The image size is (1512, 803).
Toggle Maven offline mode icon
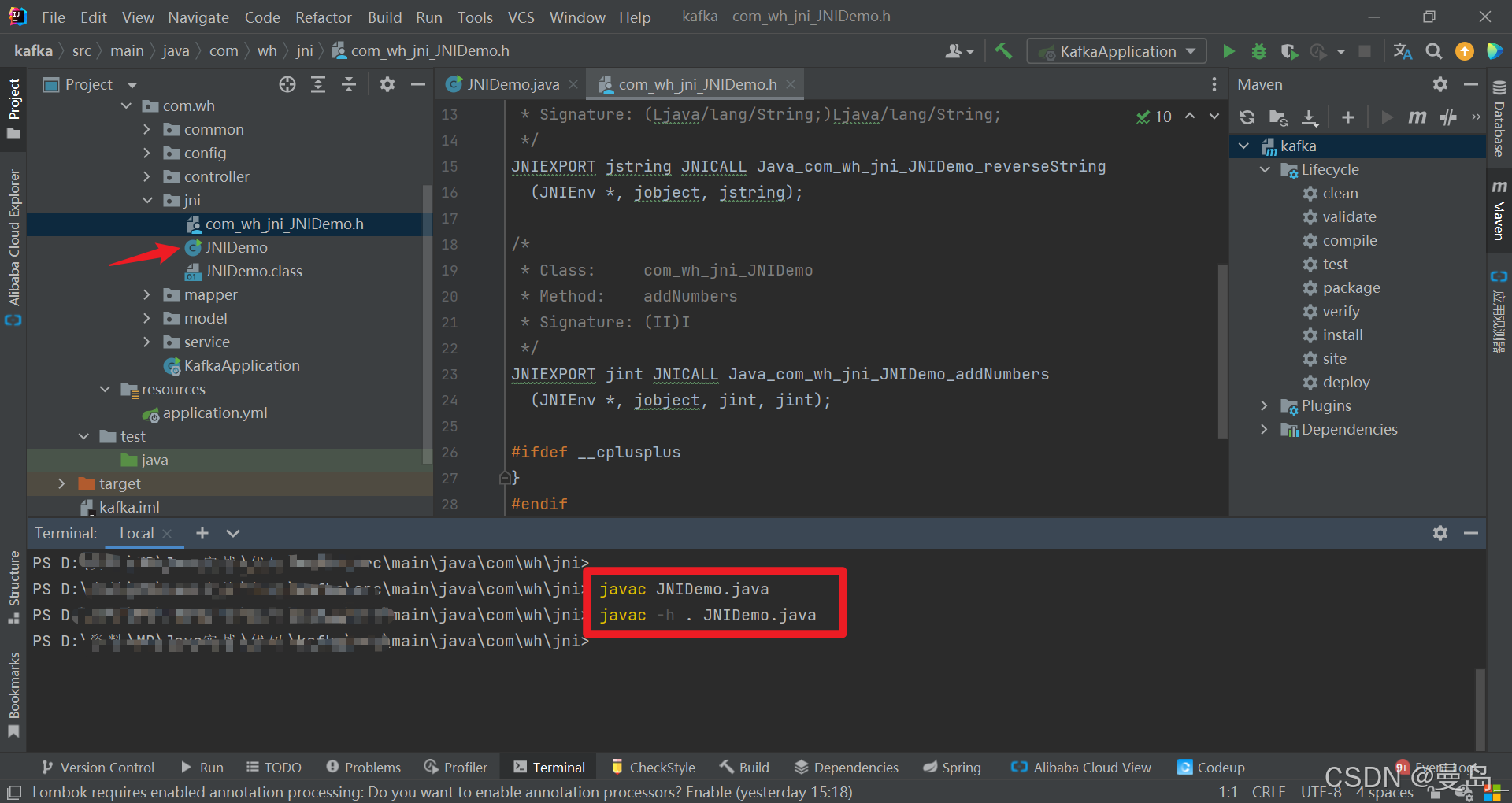click(1447, 117)
